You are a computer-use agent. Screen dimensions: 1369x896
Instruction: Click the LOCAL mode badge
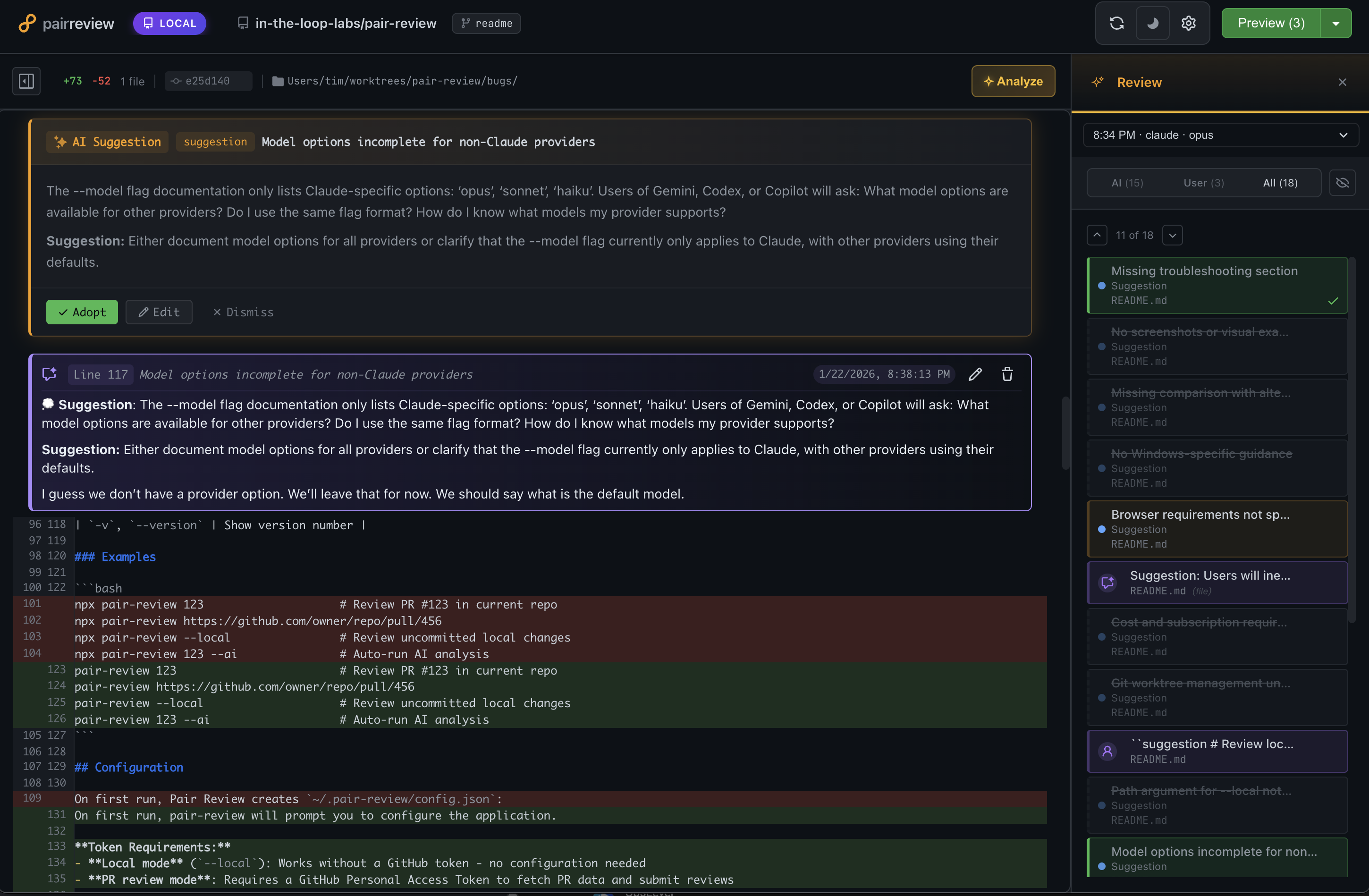click(169, 23)
